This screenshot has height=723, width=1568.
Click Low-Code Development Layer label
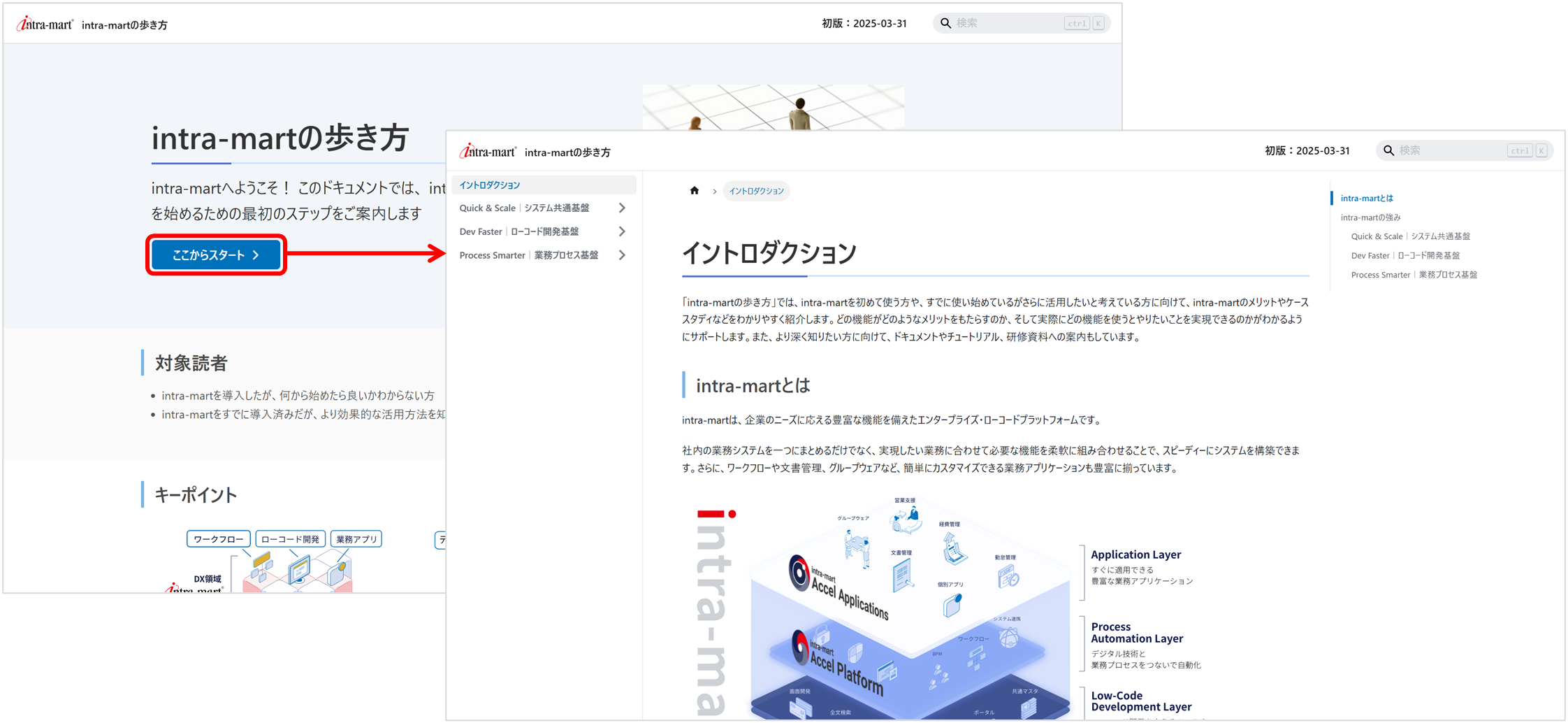tap(1141, 701)
